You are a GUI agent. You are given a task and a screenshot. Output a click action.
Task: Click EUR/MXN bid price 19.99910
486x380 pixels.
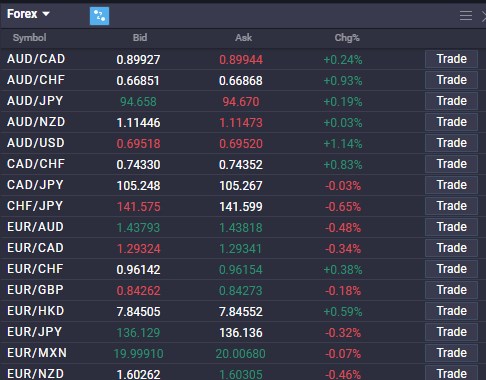click(x=138, y=354)
